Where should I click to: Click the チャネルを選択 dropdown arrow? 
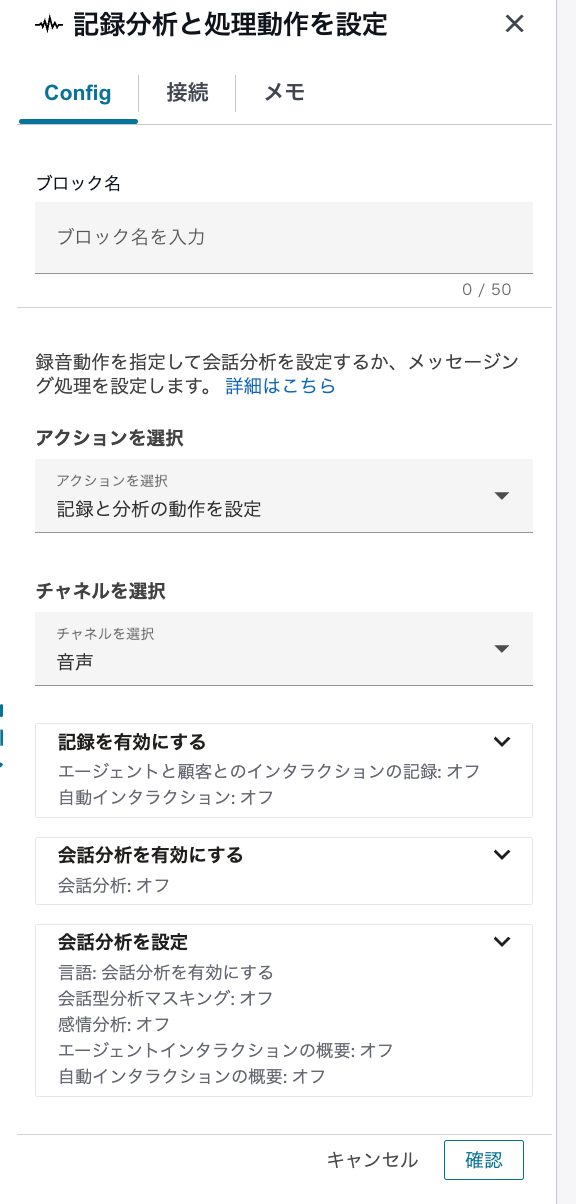coord(502,648)
